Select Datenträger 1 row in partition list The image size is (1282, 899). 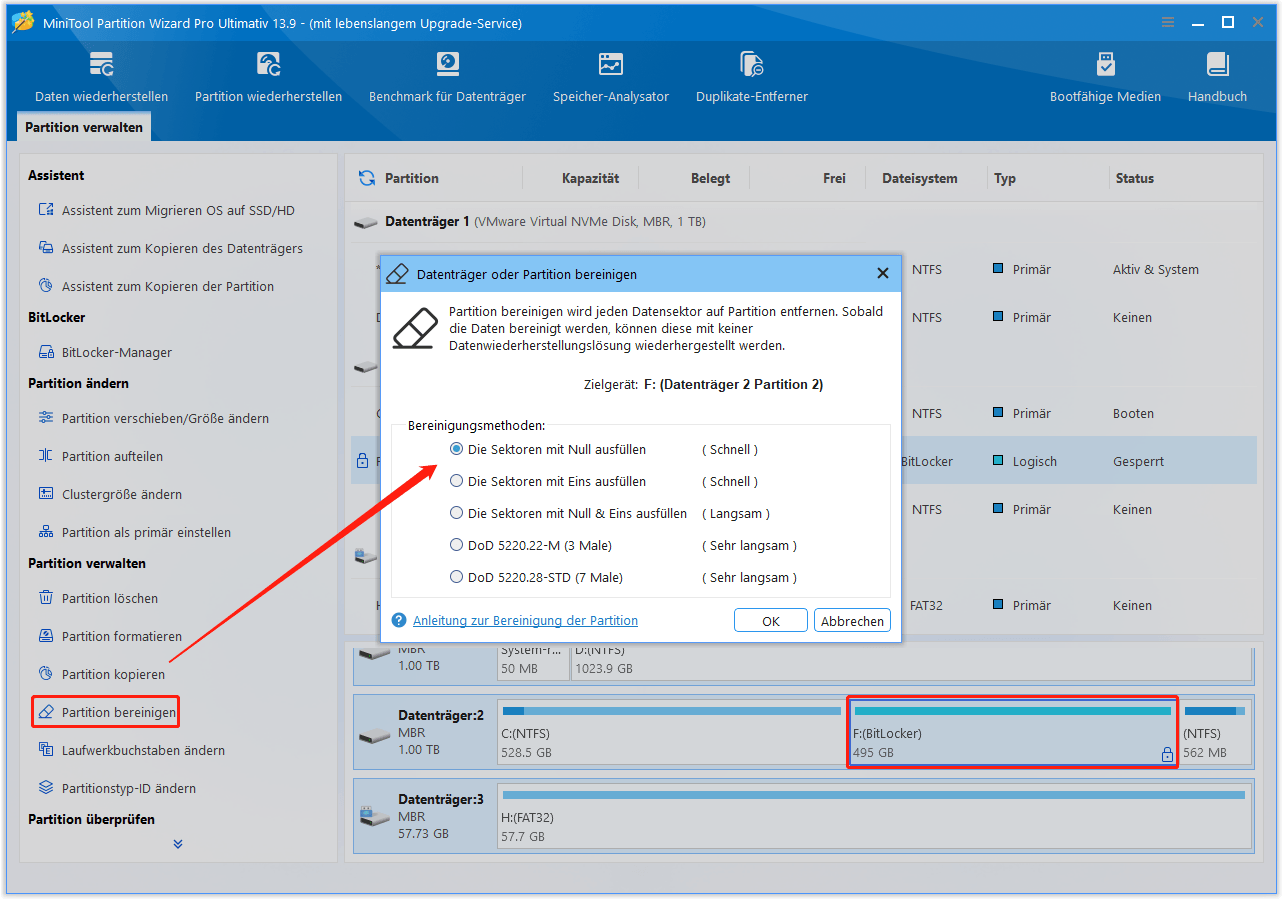tap(805, 222)
